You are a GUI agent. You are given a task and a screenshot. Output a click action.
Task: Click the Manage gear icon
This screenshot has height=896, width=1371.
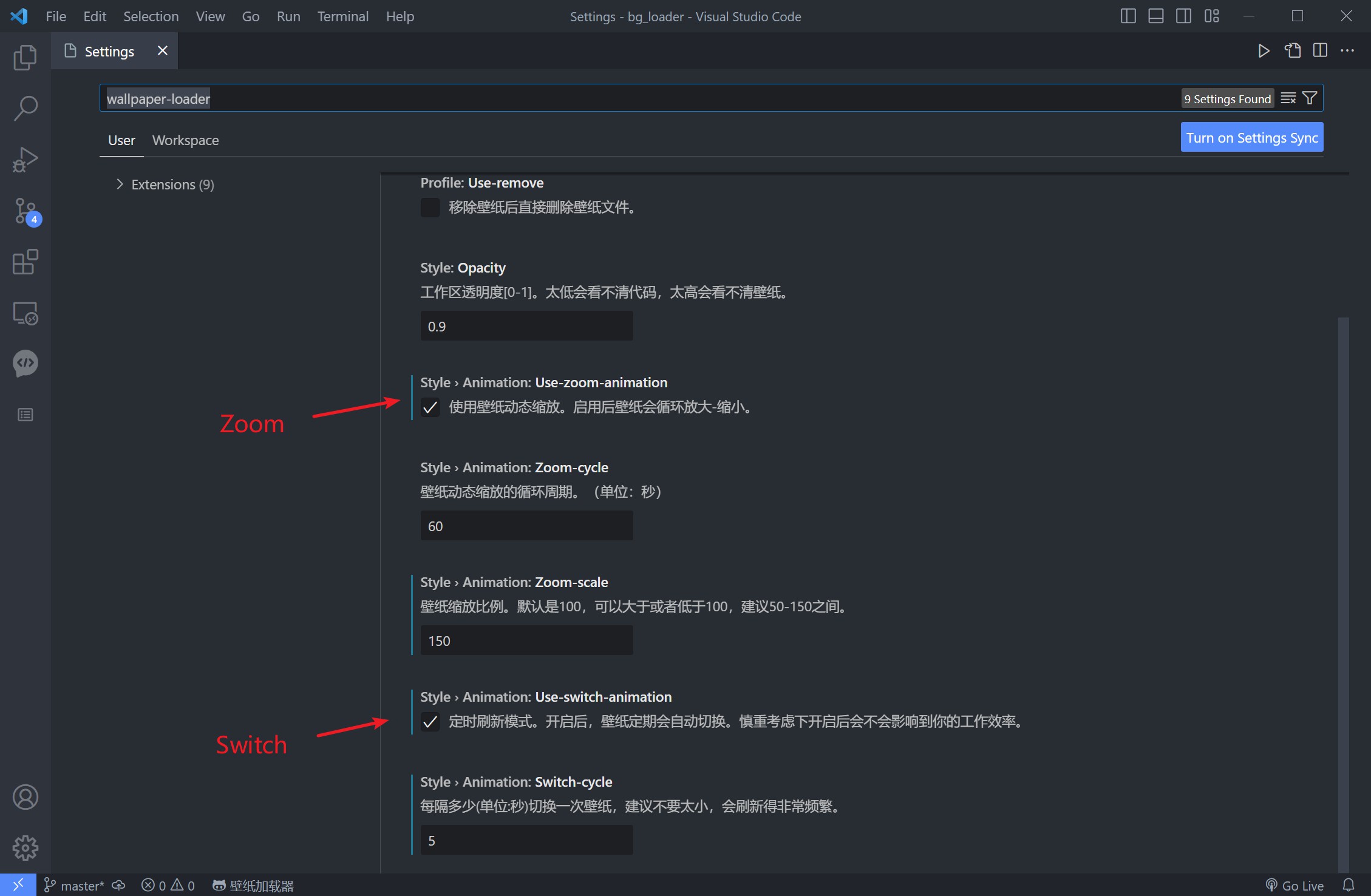[x=25, y=847]
